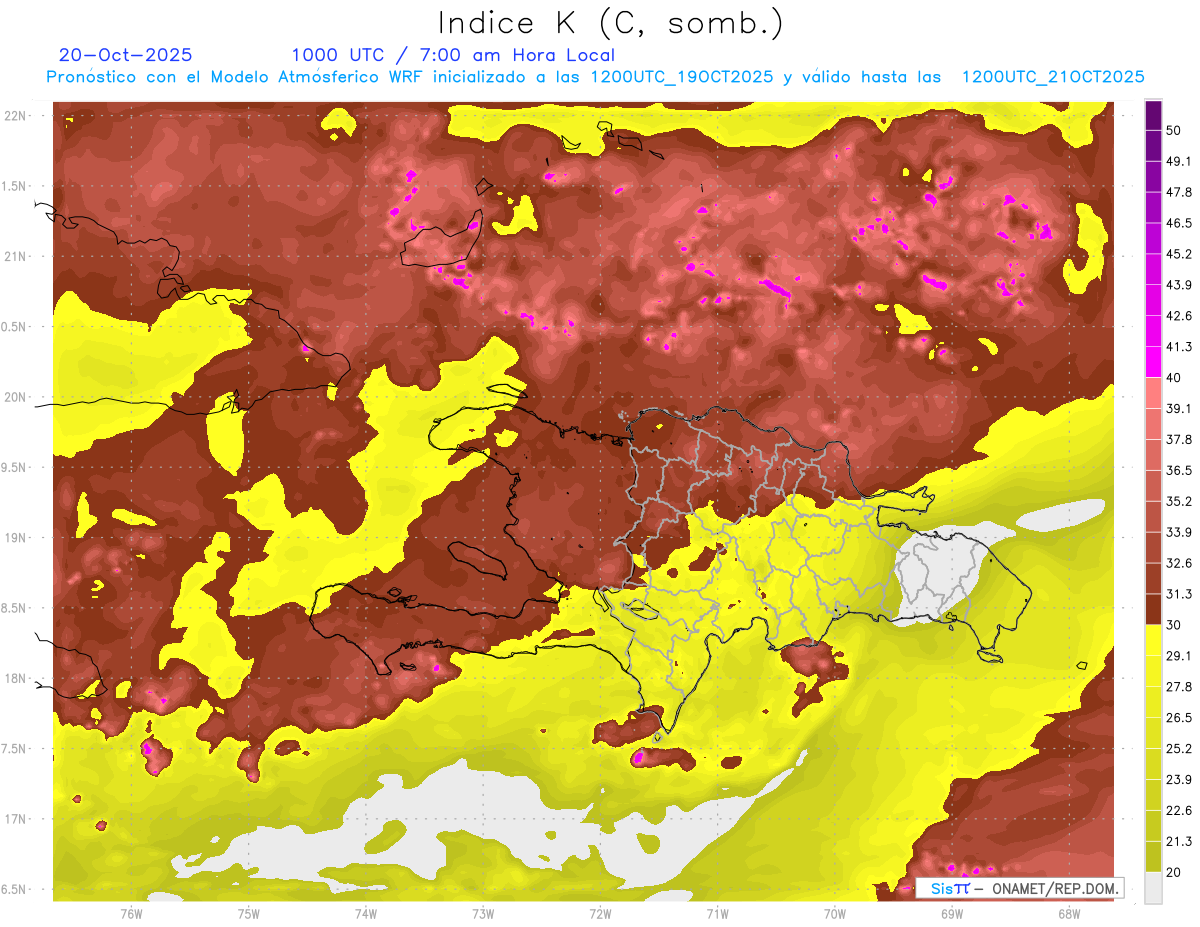Click the dark brown swatch between 30 and 31.3
The height and width of the screenshot is (927, 1200).
click(x=1153, y=609)
